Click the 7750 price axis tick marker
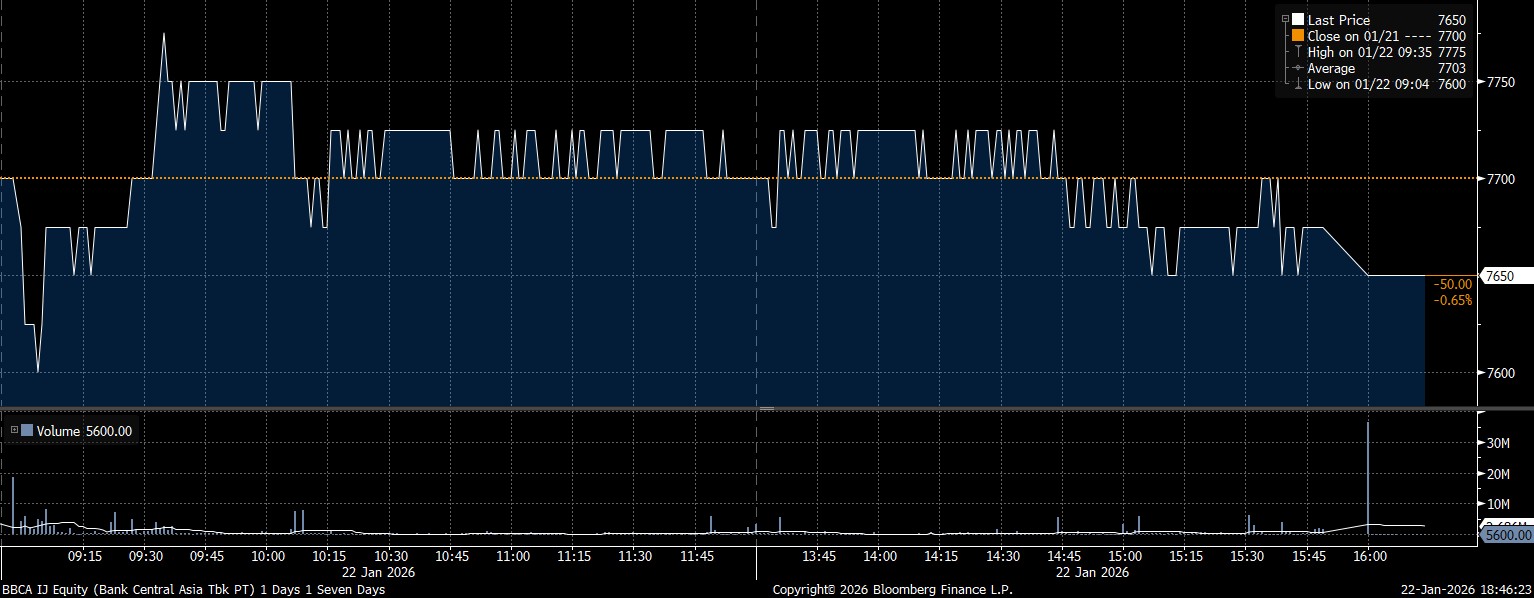This screenshot has height=598, width=1534. 1478,82
